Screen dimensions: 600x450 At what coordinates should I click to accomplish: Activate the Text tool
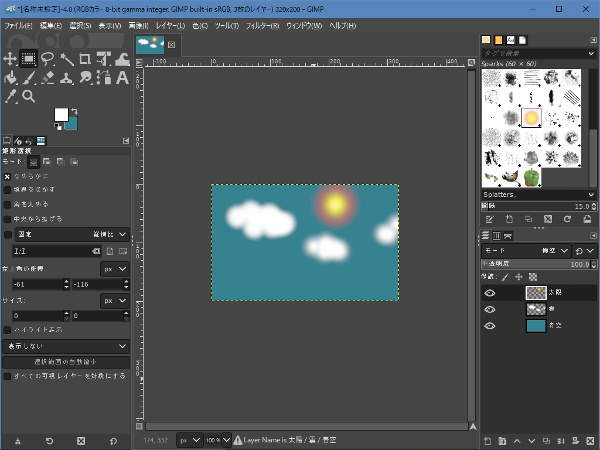tap(124, 77)
